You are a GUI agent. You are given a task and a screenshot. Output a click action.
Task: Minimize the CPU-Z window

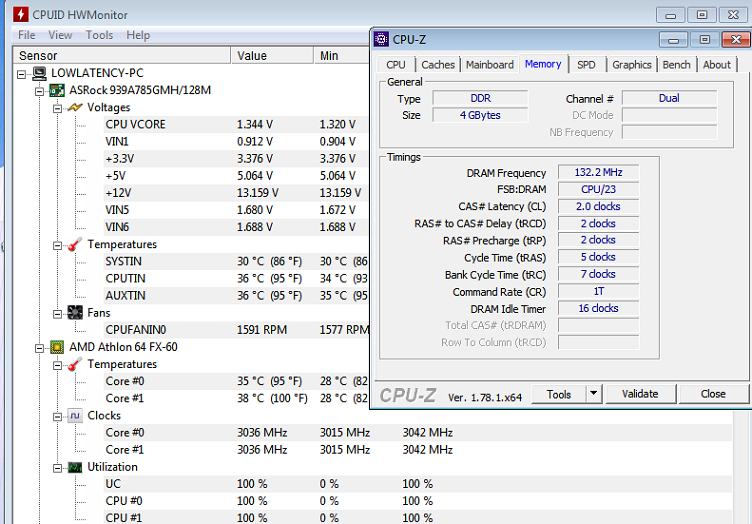coord(673,40)
